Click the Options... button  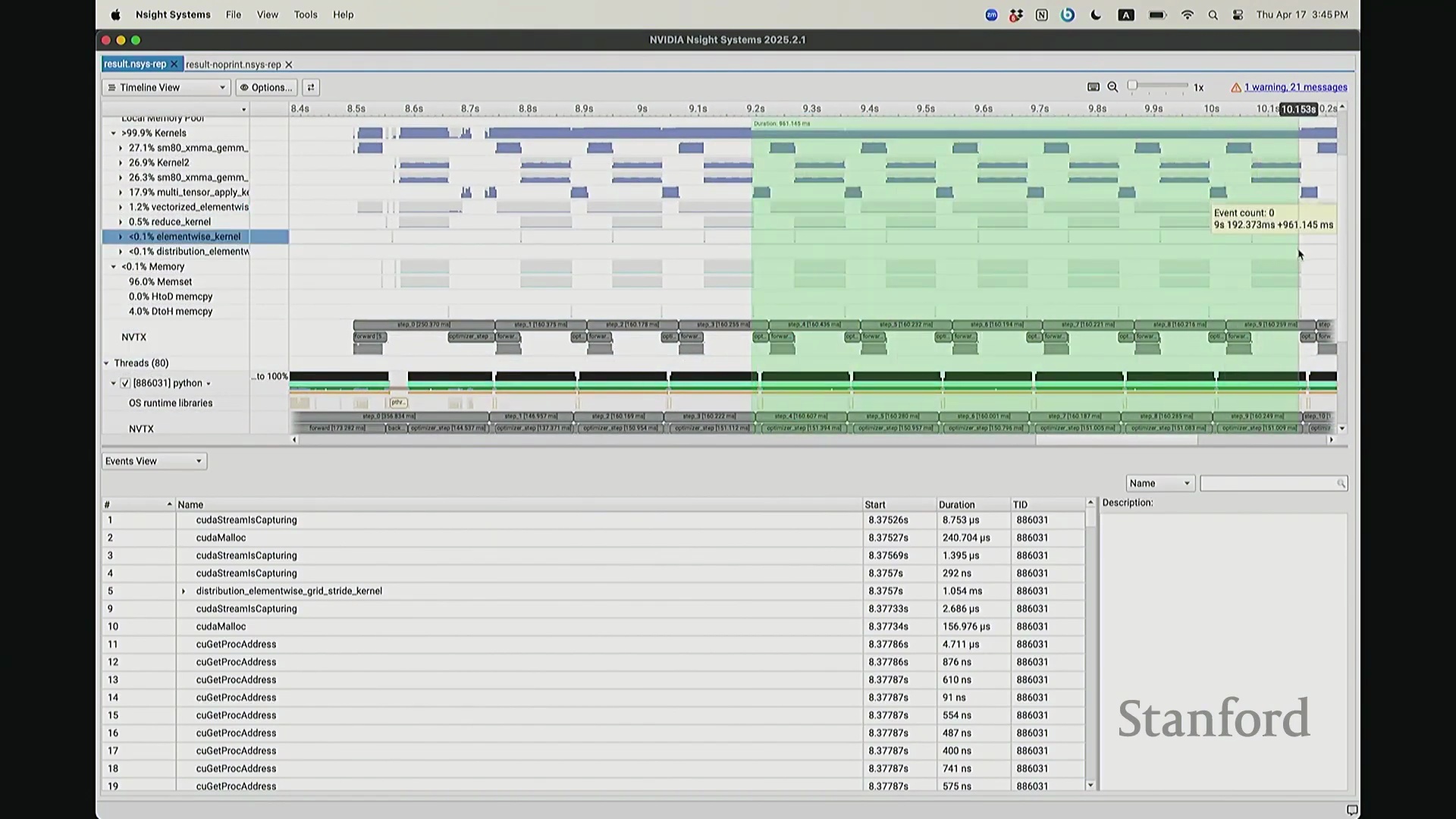(x=265, y=87)
